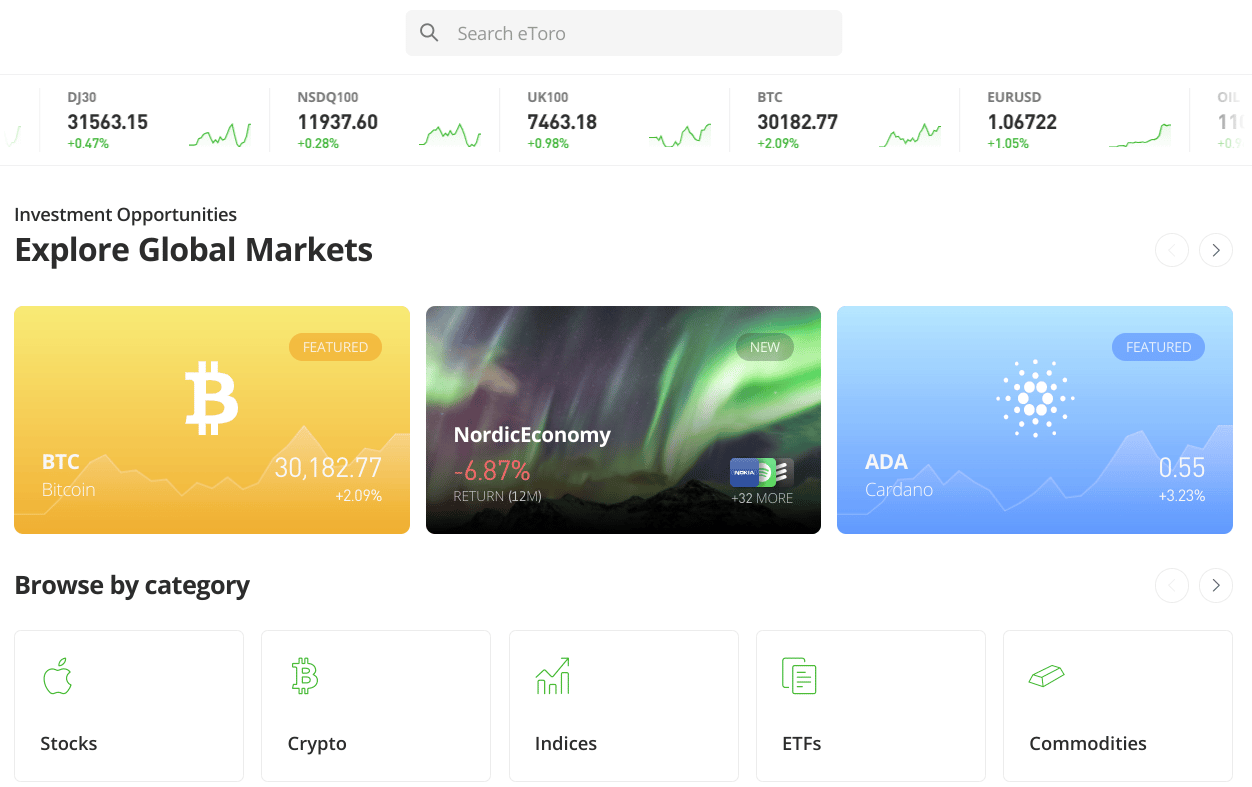Click the ETFs documents icon
The width and height of the screenshot is (1252, 787).
[799, 676]
